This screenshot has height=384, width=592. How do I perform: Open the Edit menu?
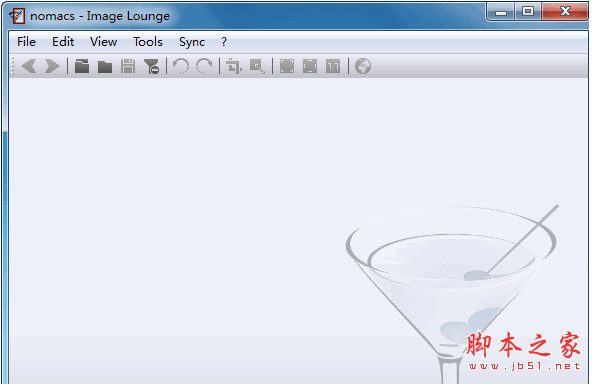pos(63,42)
